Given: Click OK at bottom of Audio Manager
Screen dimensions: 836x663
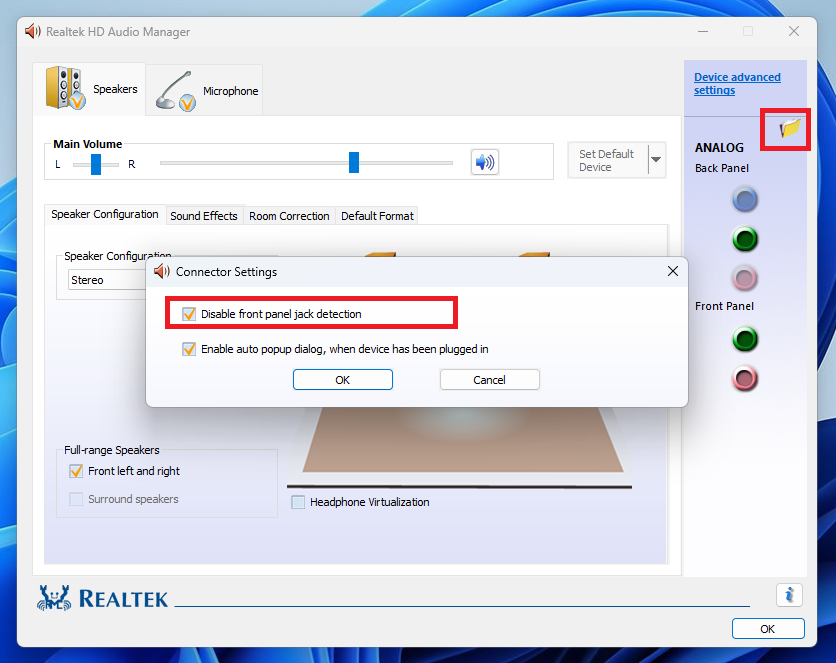Looking at the screenshot, I should (x=768, y=629).
